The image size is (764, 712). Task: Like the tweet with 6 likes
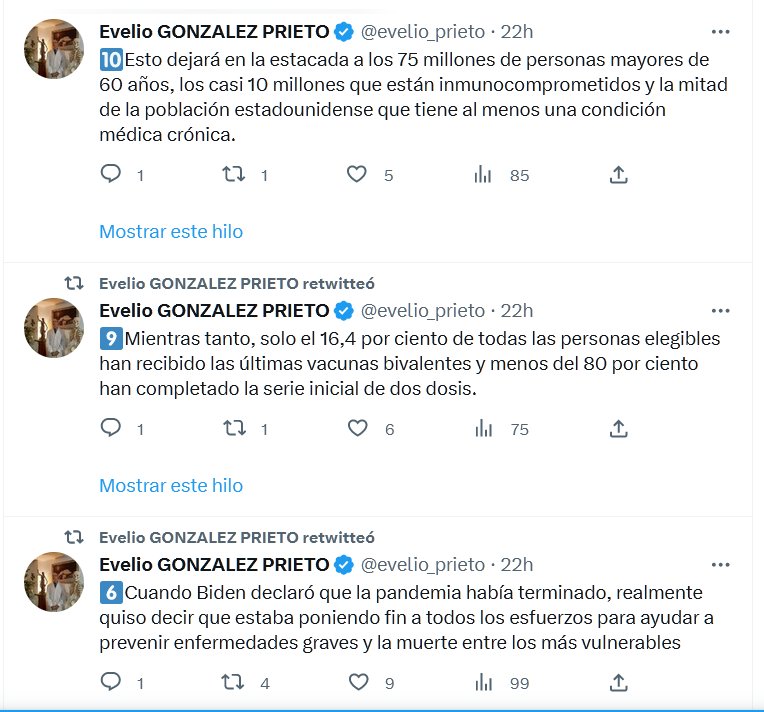pyautogui.click(x=357, y=429)
